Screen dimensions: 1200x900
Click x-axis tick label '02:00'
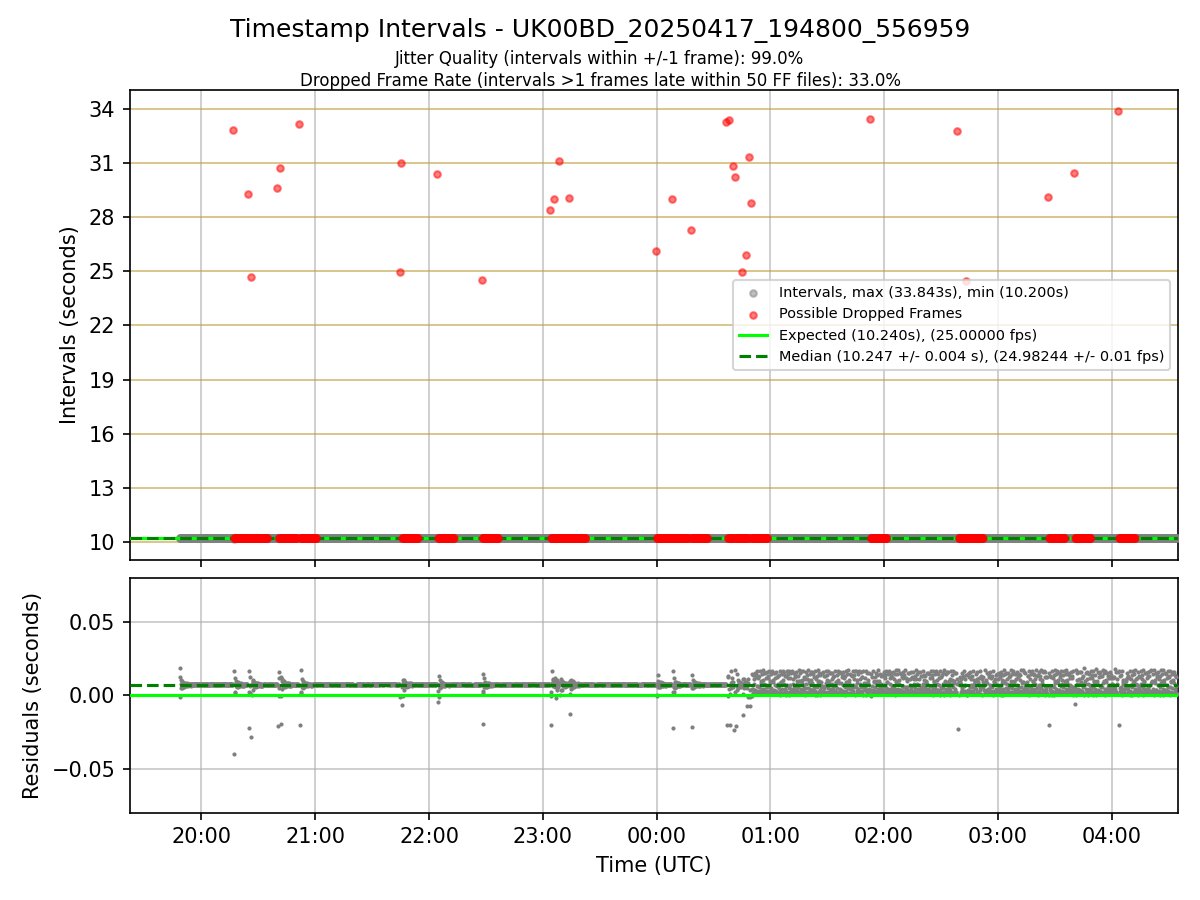884,835
